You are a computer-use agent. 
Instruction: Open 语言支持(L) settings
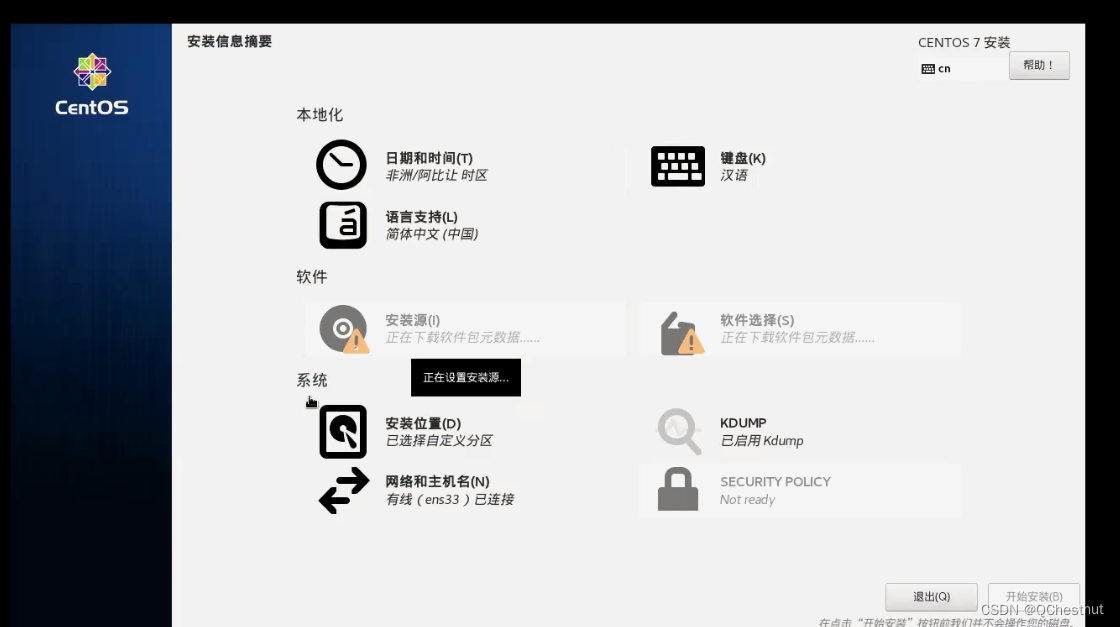(x=421, y=216)
